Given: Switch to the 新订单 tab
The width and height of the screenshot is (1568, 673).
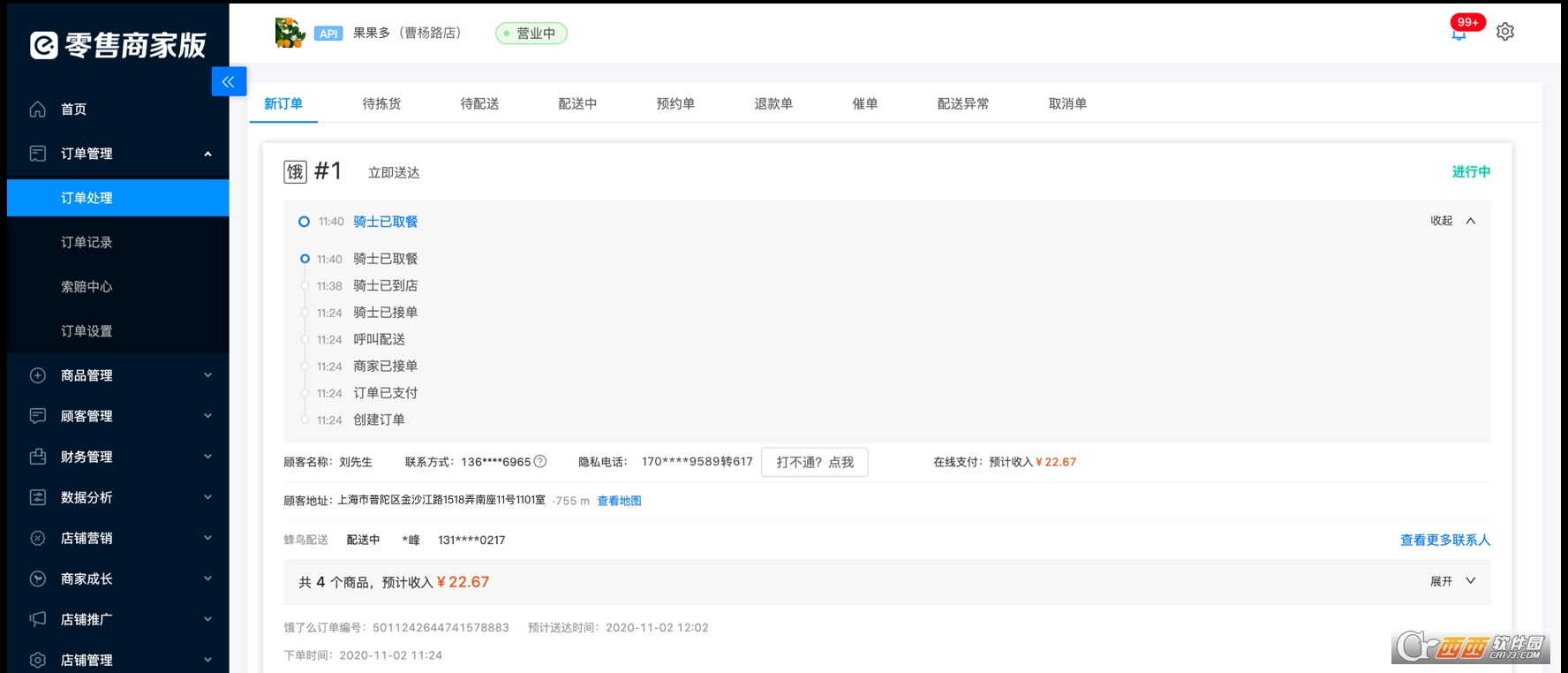Looking at the screenshot, I should [x=283, y=103].
